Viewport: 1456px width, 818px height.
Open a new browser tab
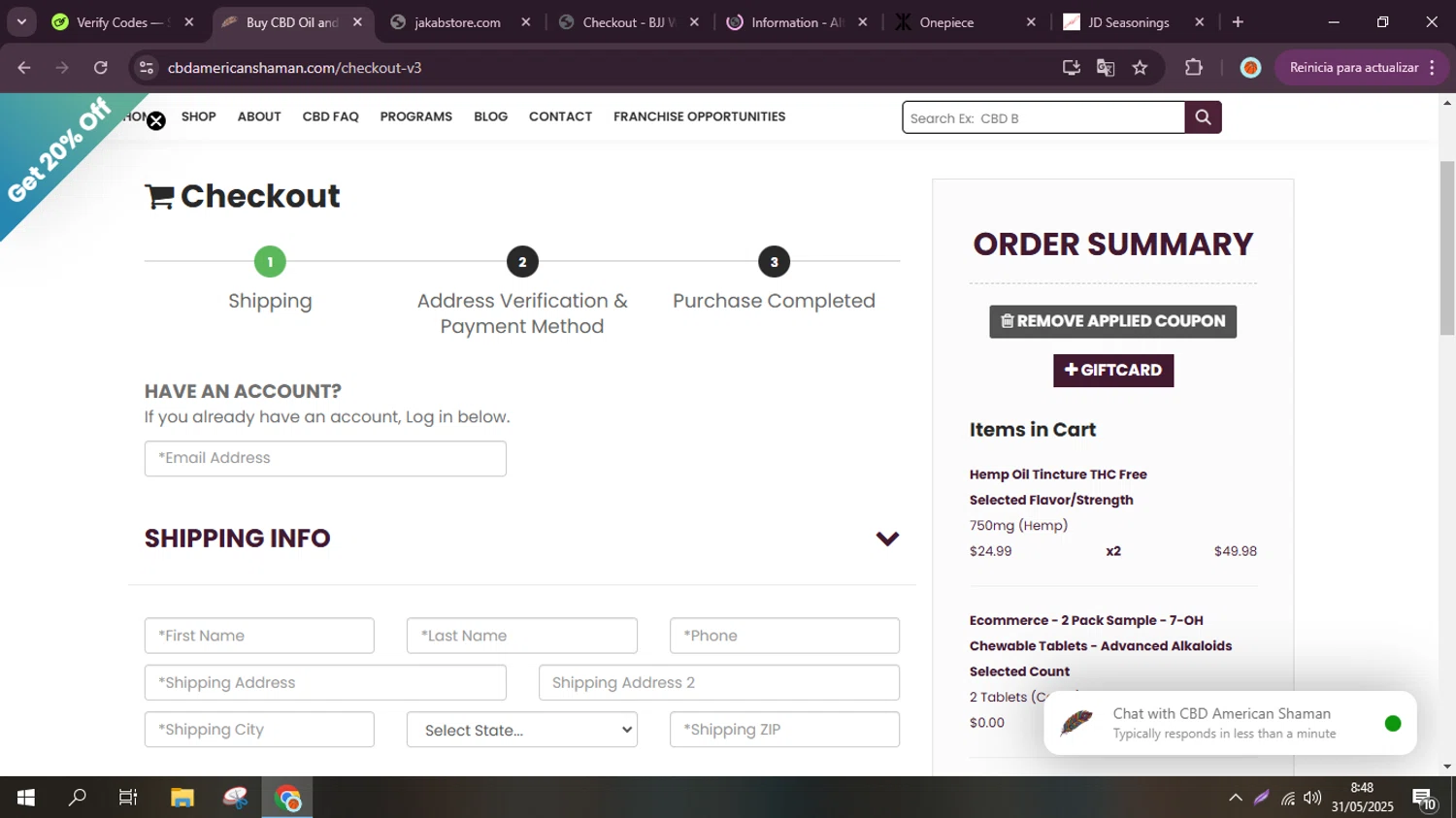pyautogui.click(x=1238, y=22)
